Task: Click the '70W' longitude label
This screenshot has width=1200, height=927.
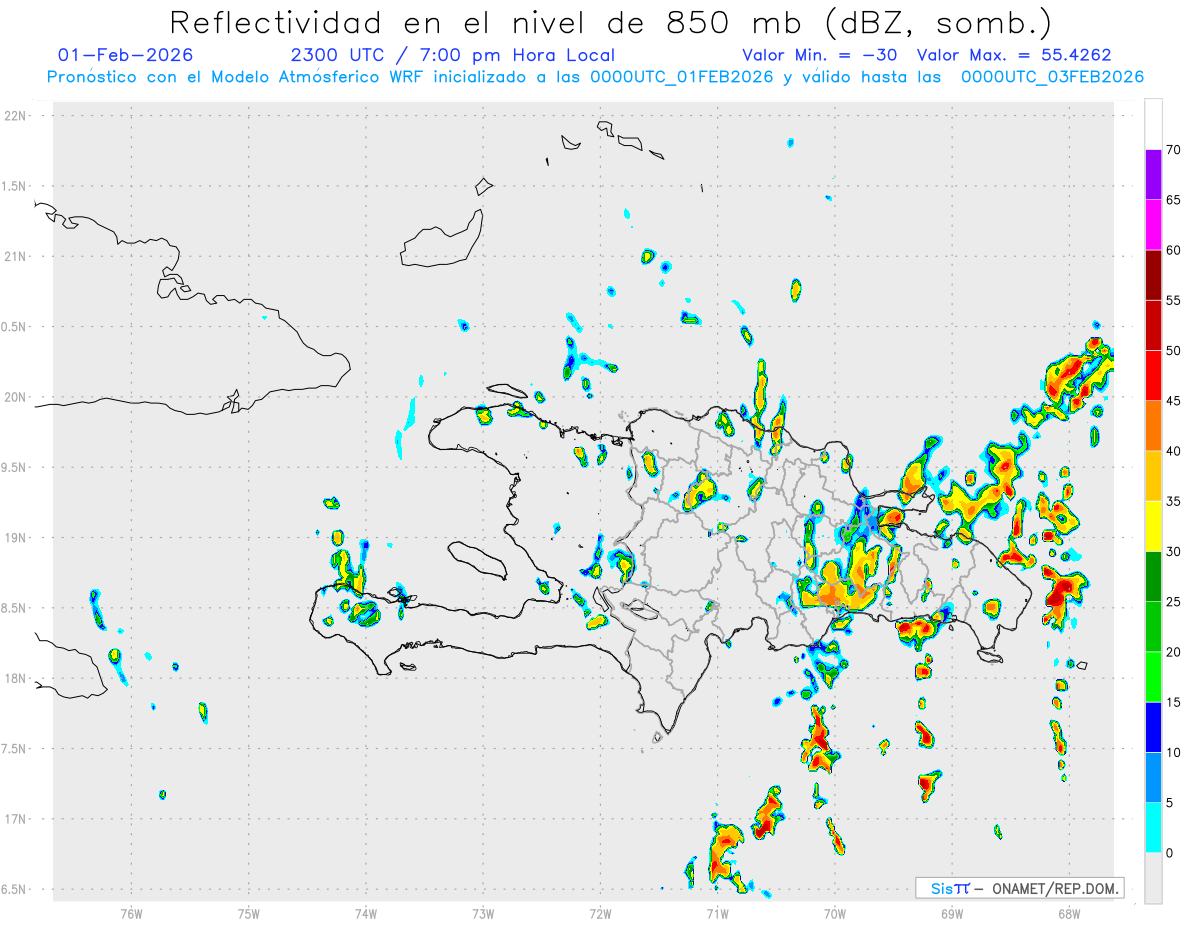Action: pos(835,913)
